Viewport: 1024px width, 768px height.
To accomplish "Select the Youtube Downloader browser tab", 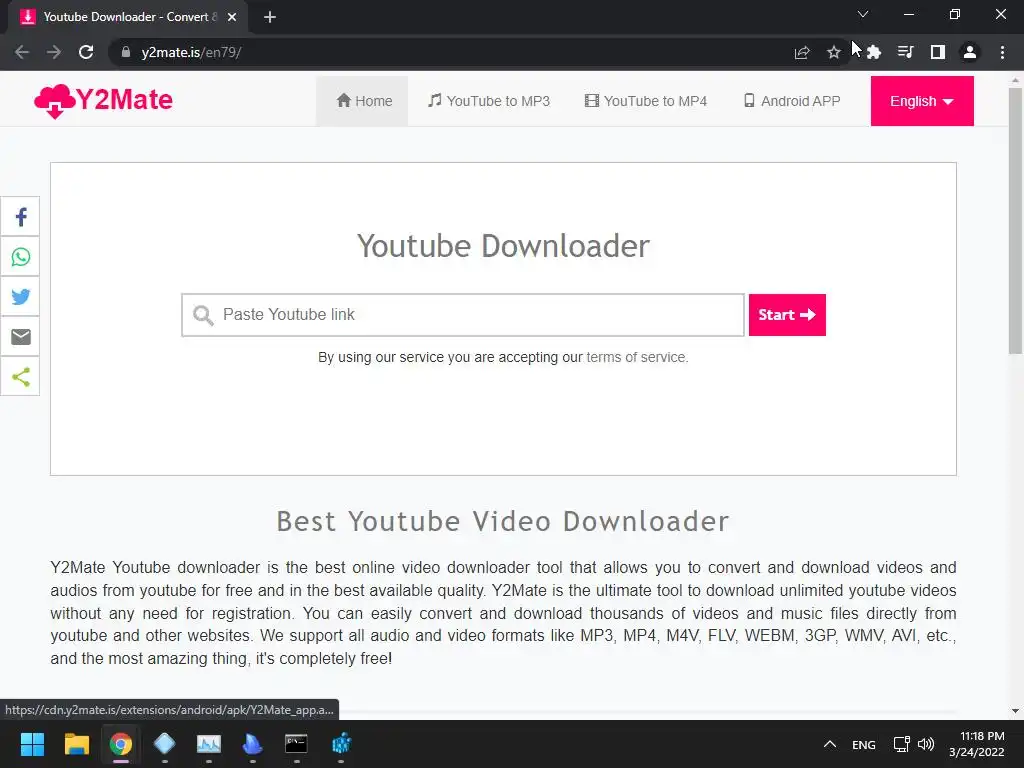I will pos(128,17).
